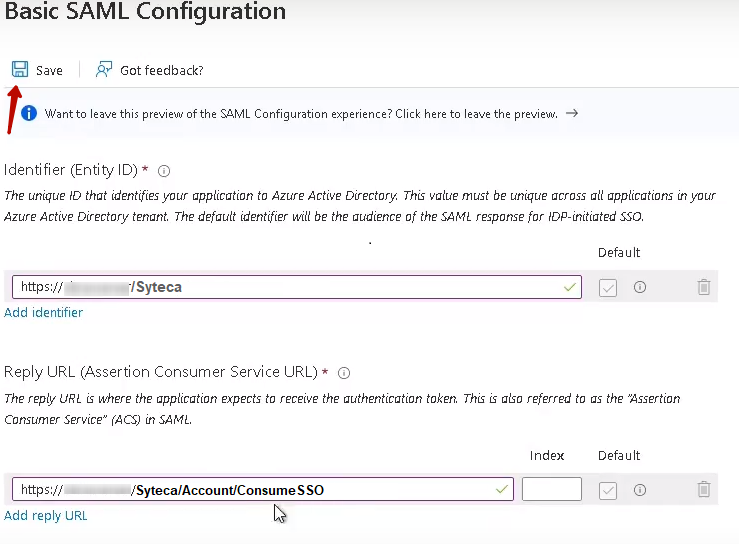The height and width of the screenshot is (544, 739).
Task: Toggle Default checkbox for the reply URL row
Action: (x=608, y=490)
